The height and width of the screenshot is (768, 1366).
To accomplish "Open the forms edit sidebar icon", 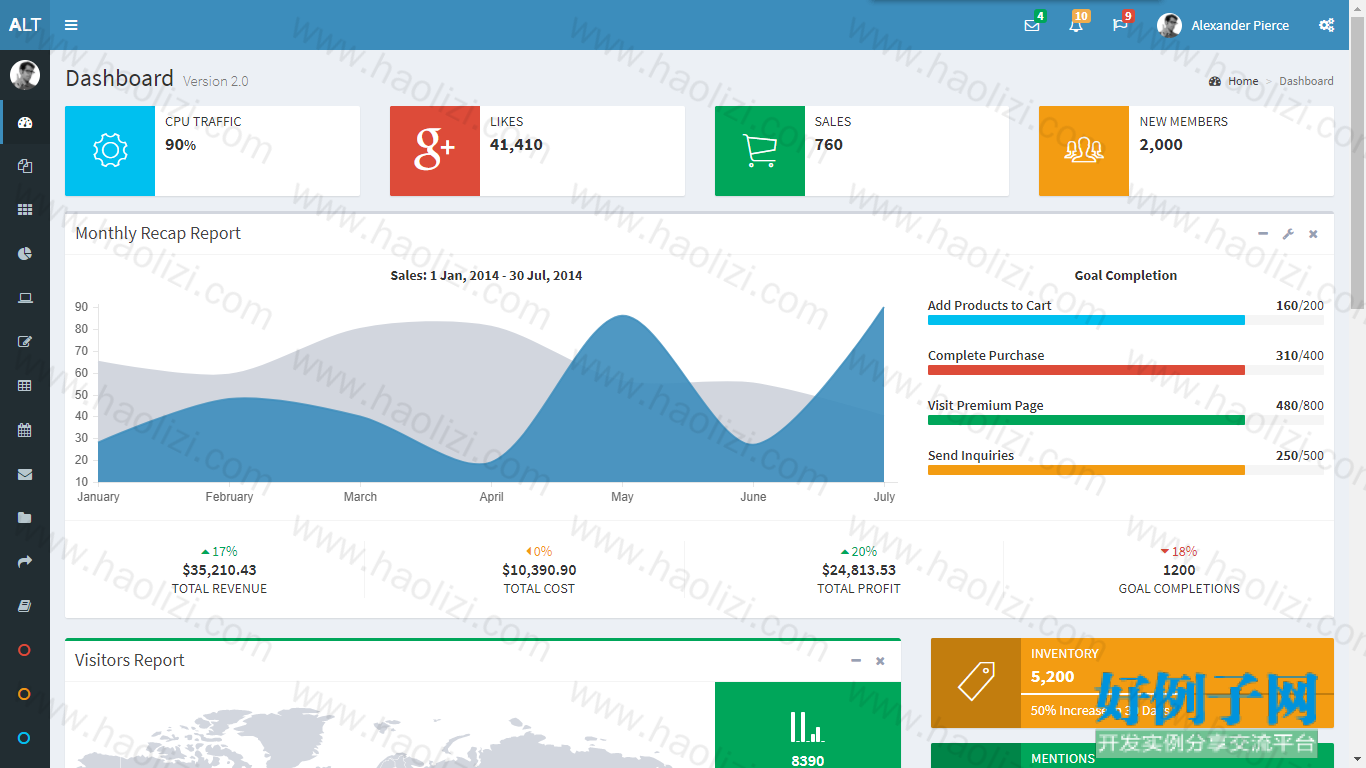I will 25,342.
